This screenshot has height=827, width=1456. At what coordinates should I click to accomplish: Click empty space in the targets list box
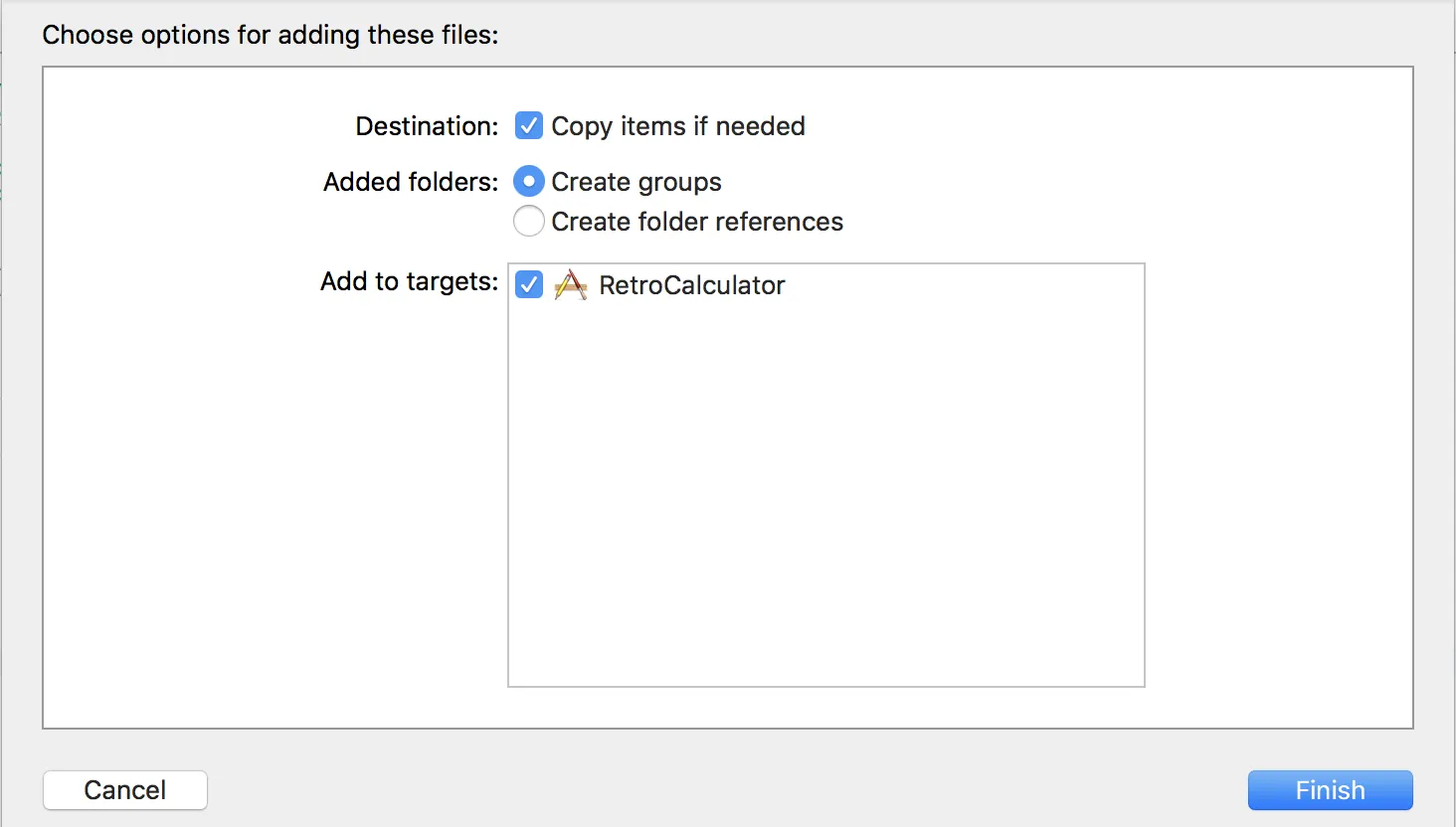pos(825,497)
